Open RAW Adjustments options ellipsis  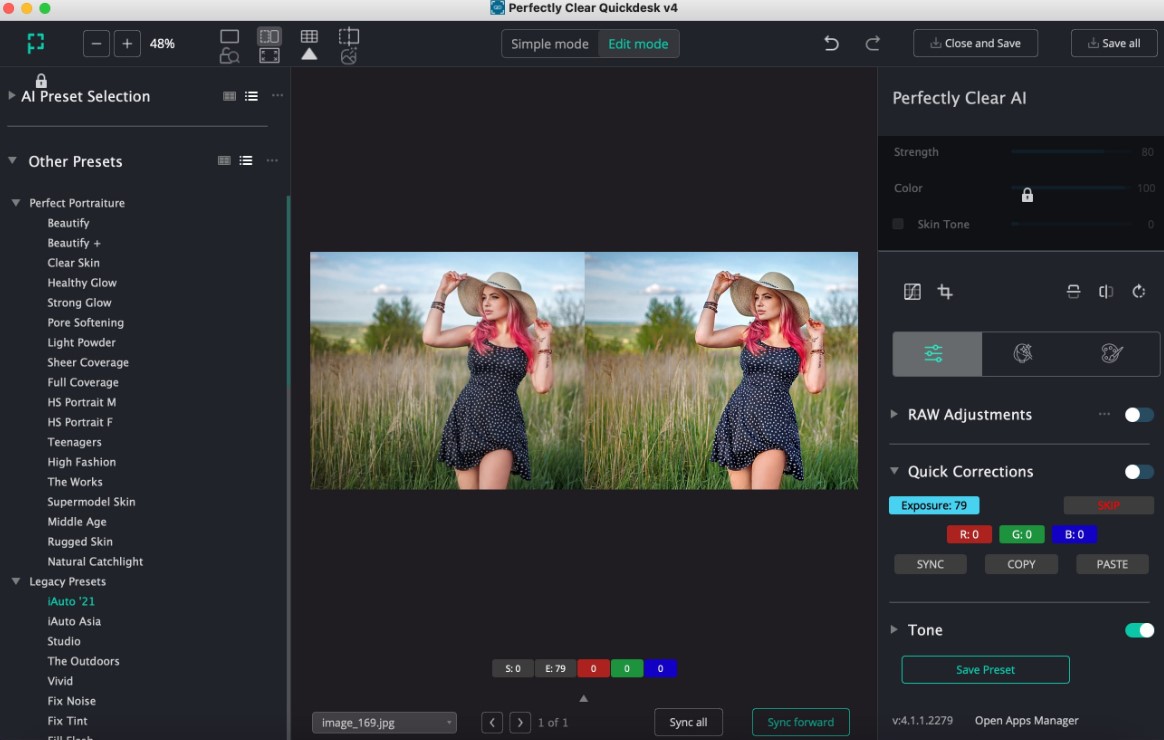1105,414
